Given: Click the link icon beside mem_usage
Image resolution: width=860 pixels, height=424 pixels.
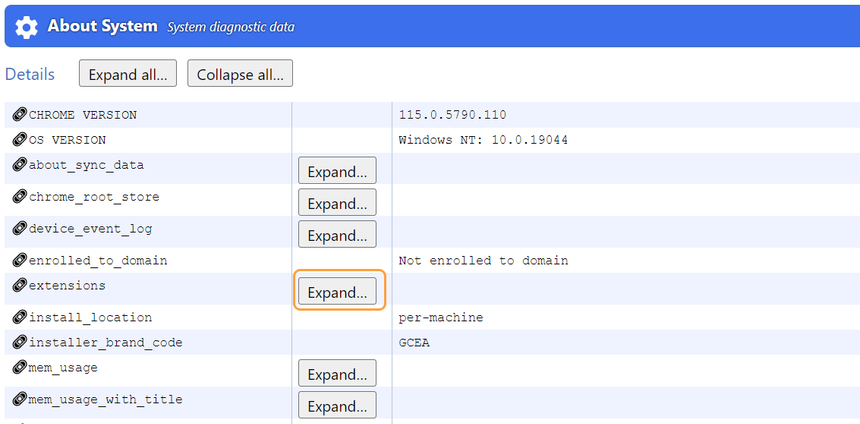Looking at the screenshot, I should tap(20, 367).
